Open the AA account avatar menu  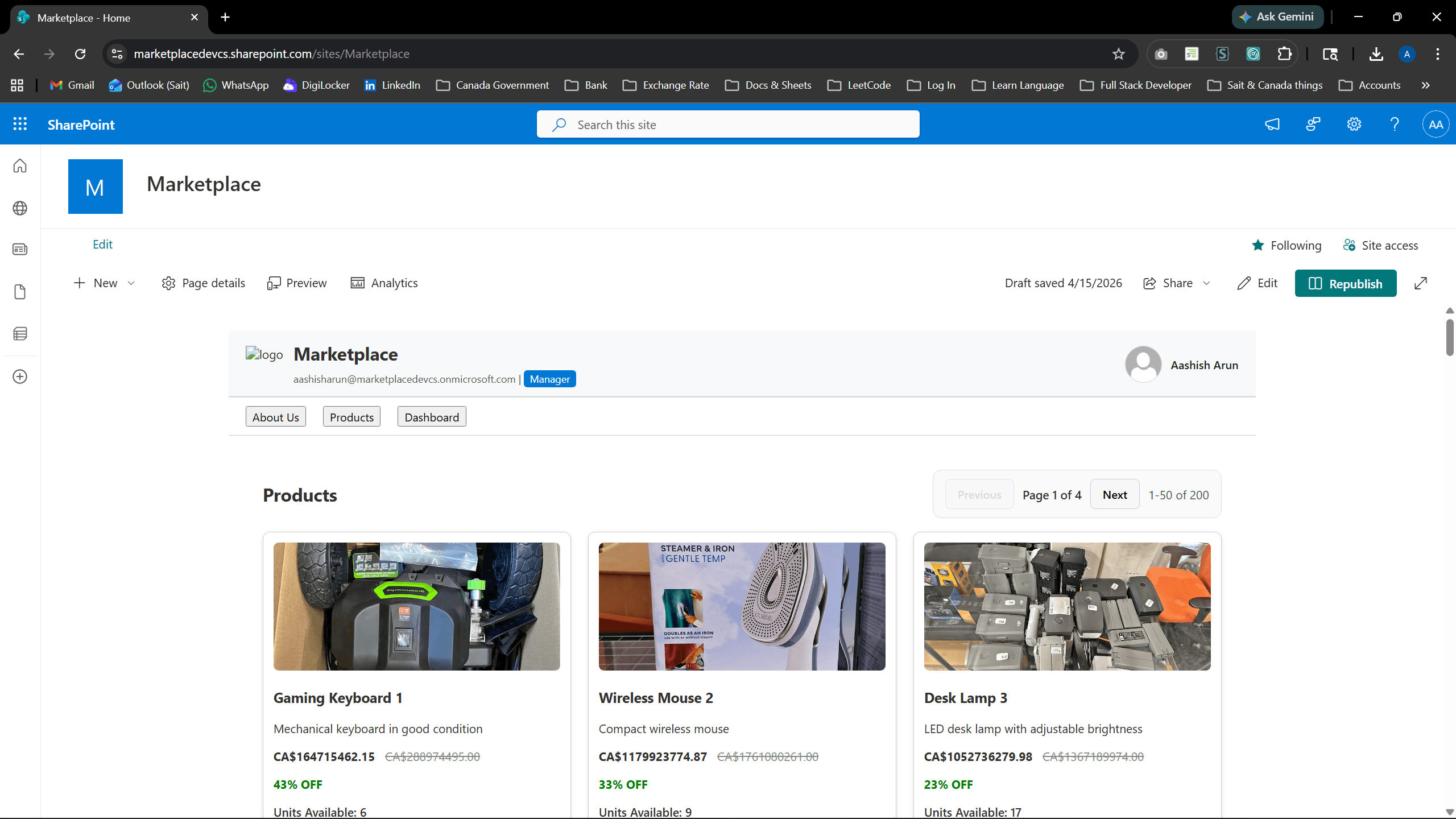click(1436, 124)
